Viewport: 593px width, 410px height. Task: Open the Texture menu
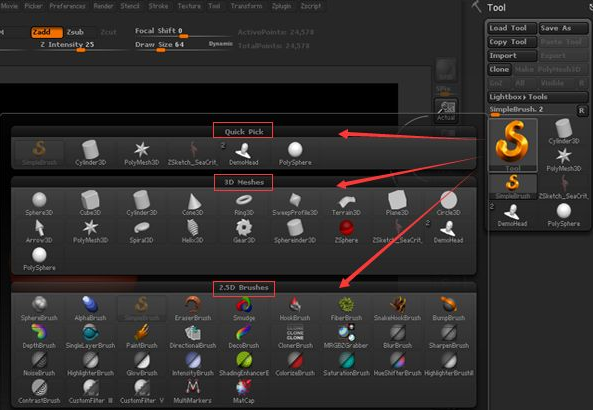click(x=189, y=6)
